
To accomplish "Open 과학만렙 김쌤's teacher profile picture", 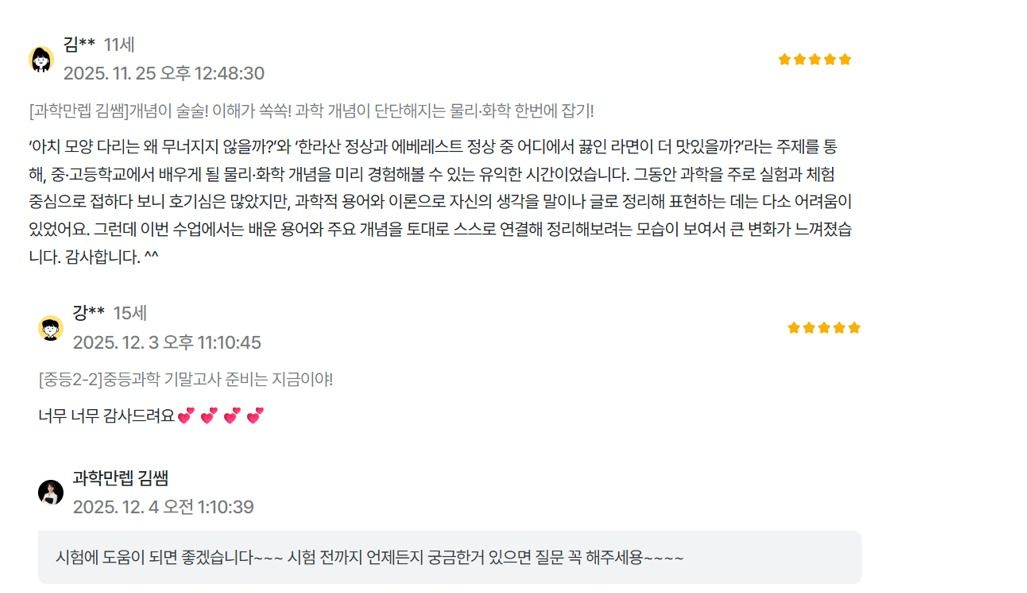I will [x=50, y=492].
